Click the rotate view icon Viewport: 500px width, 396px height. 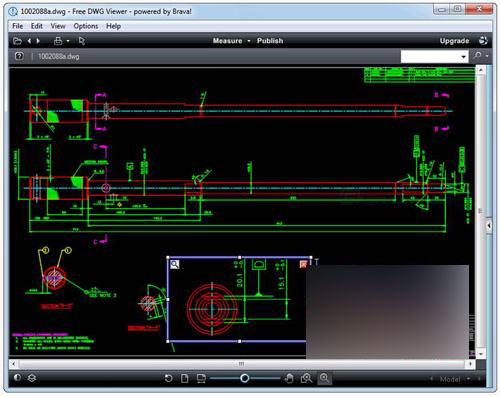coord(168,378)
